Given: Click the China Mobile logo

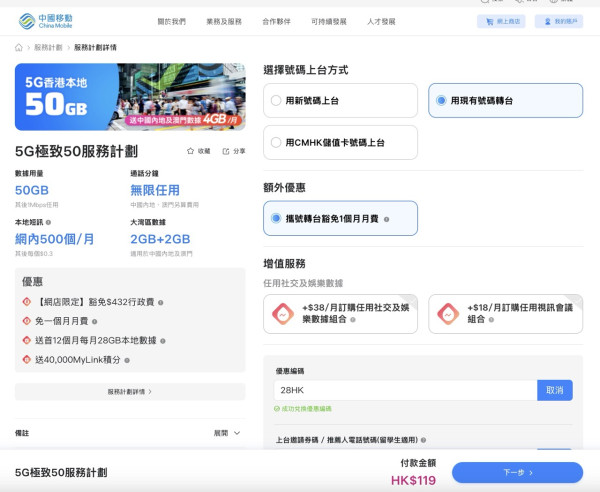Looking at the screenshot, I should [46, 21].
